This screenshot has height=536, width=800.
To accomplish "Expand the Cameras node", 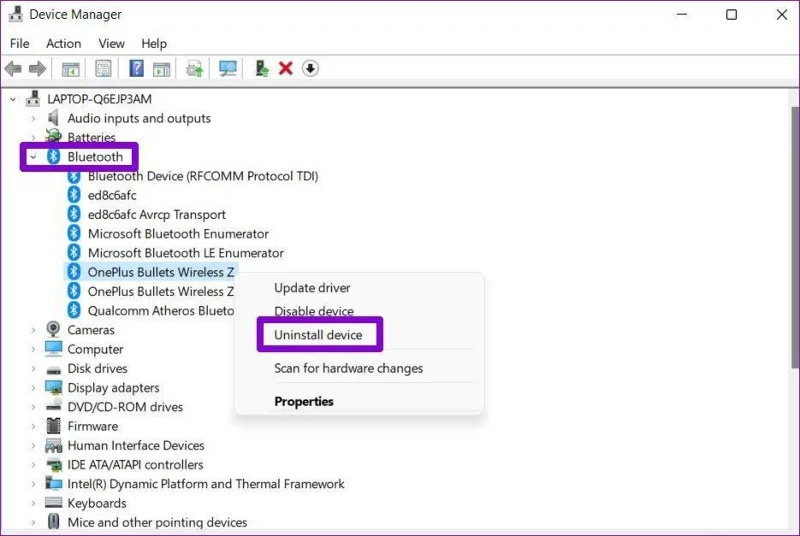I will [x=33, y=330].
